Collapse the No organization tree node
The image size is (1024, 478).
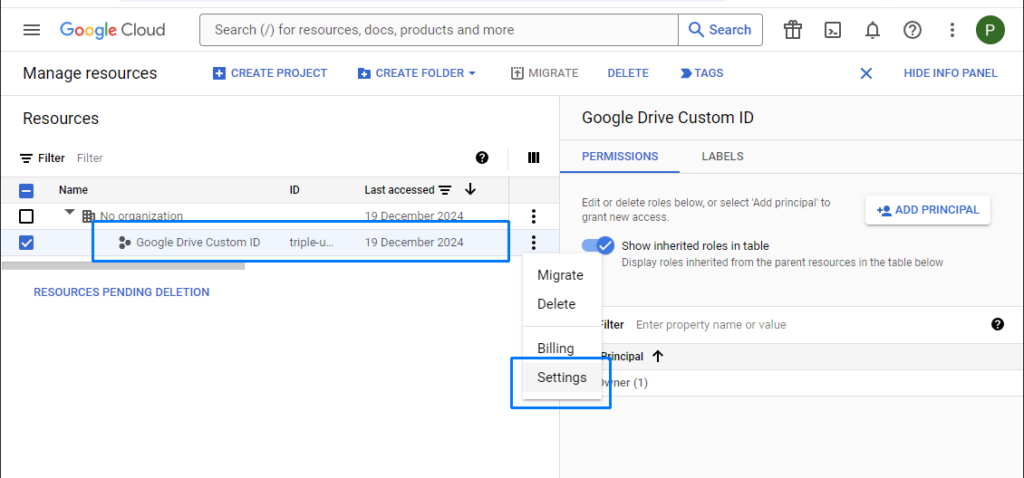click(x=70, y=214)
